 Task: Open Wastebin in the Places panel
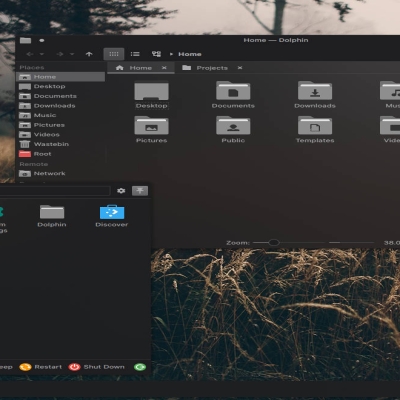61,144
